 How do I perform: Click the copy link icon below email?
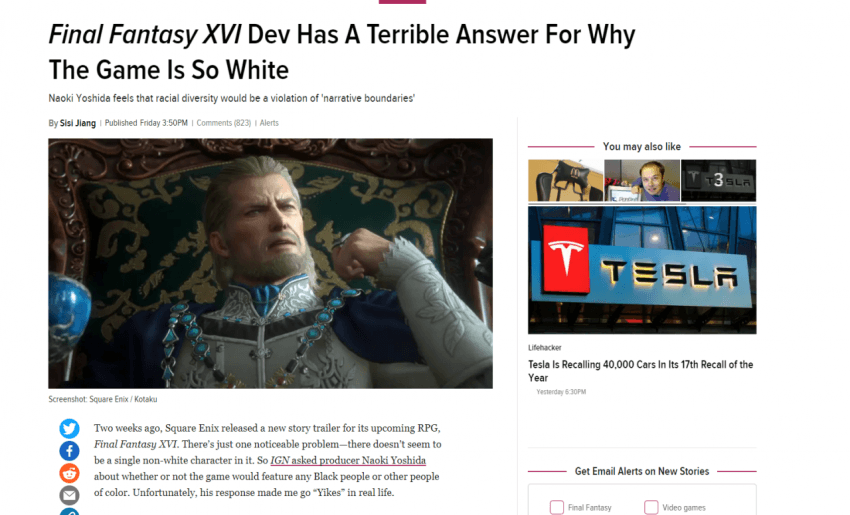pyautogui.click(x=69, y=511)
